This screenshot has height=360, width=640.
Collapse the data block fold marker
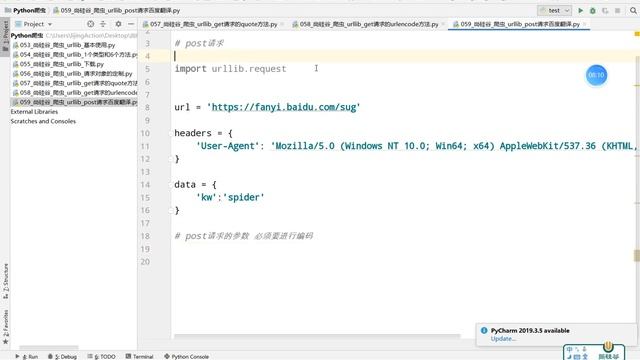pos(171,184)
